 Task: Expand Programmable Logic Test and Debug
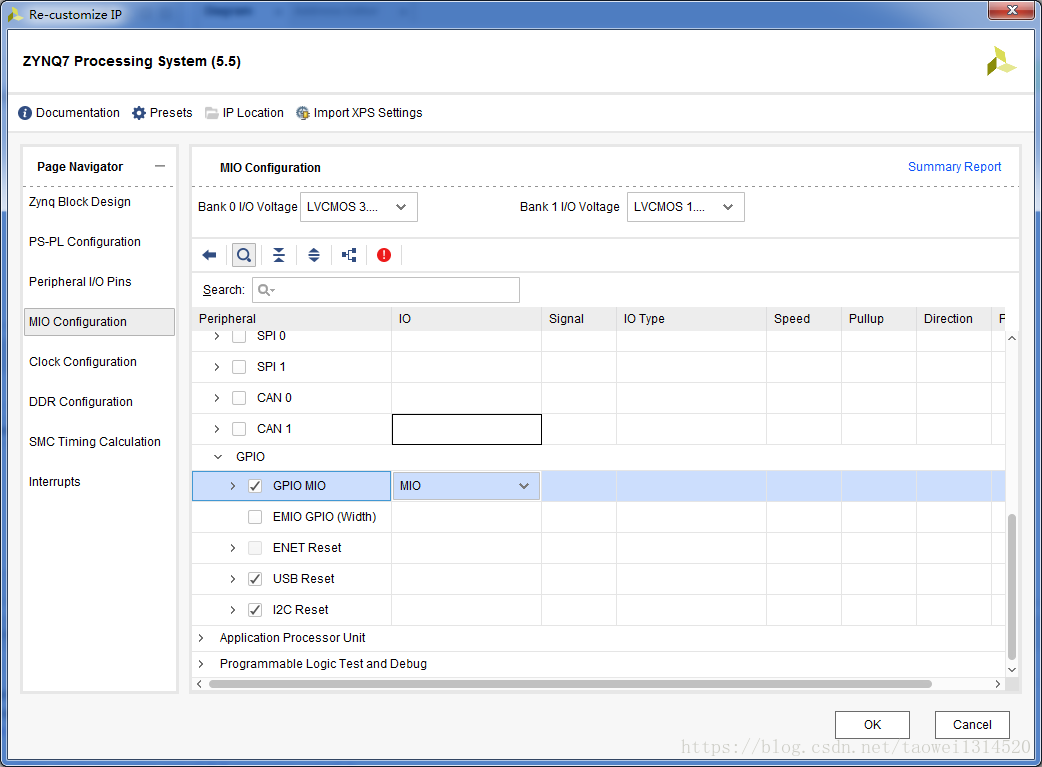pyautogui.click(x=201, y=664)
